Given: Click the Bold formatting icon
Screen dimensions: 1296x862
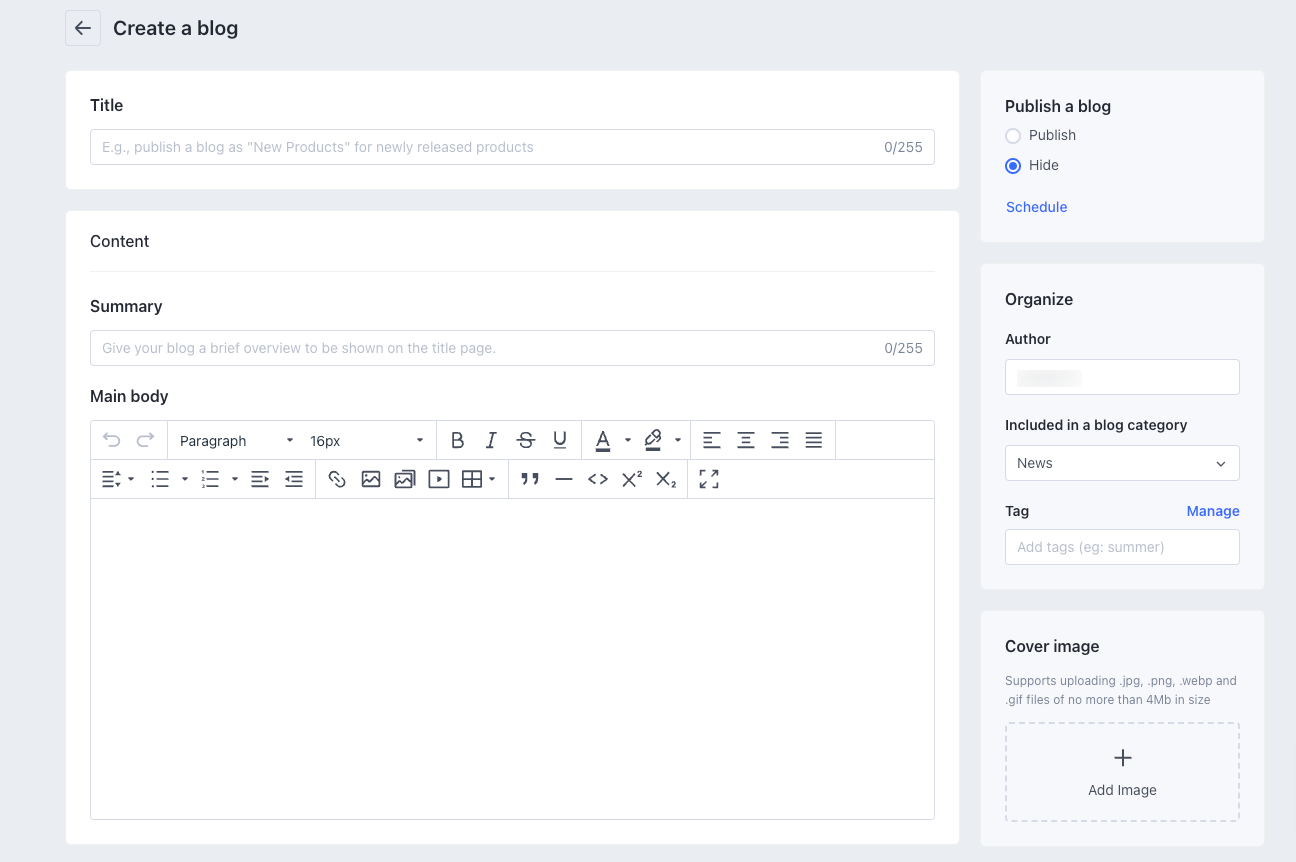Looking at the screenshot, I should pos(457,440).
